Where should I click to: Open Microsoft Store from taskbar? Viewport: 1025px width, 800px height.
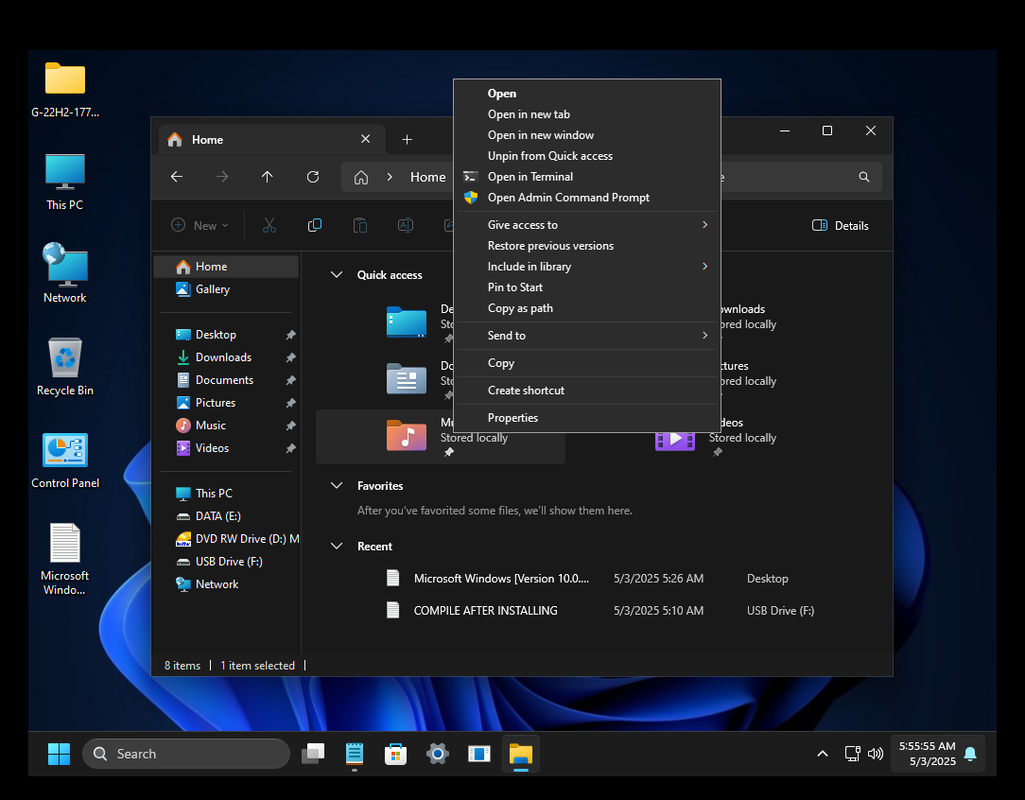395,754
